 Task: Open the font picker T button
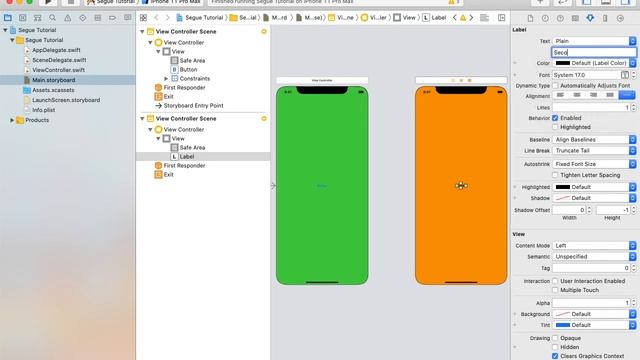pyautogui.click(x=624, y=75)
